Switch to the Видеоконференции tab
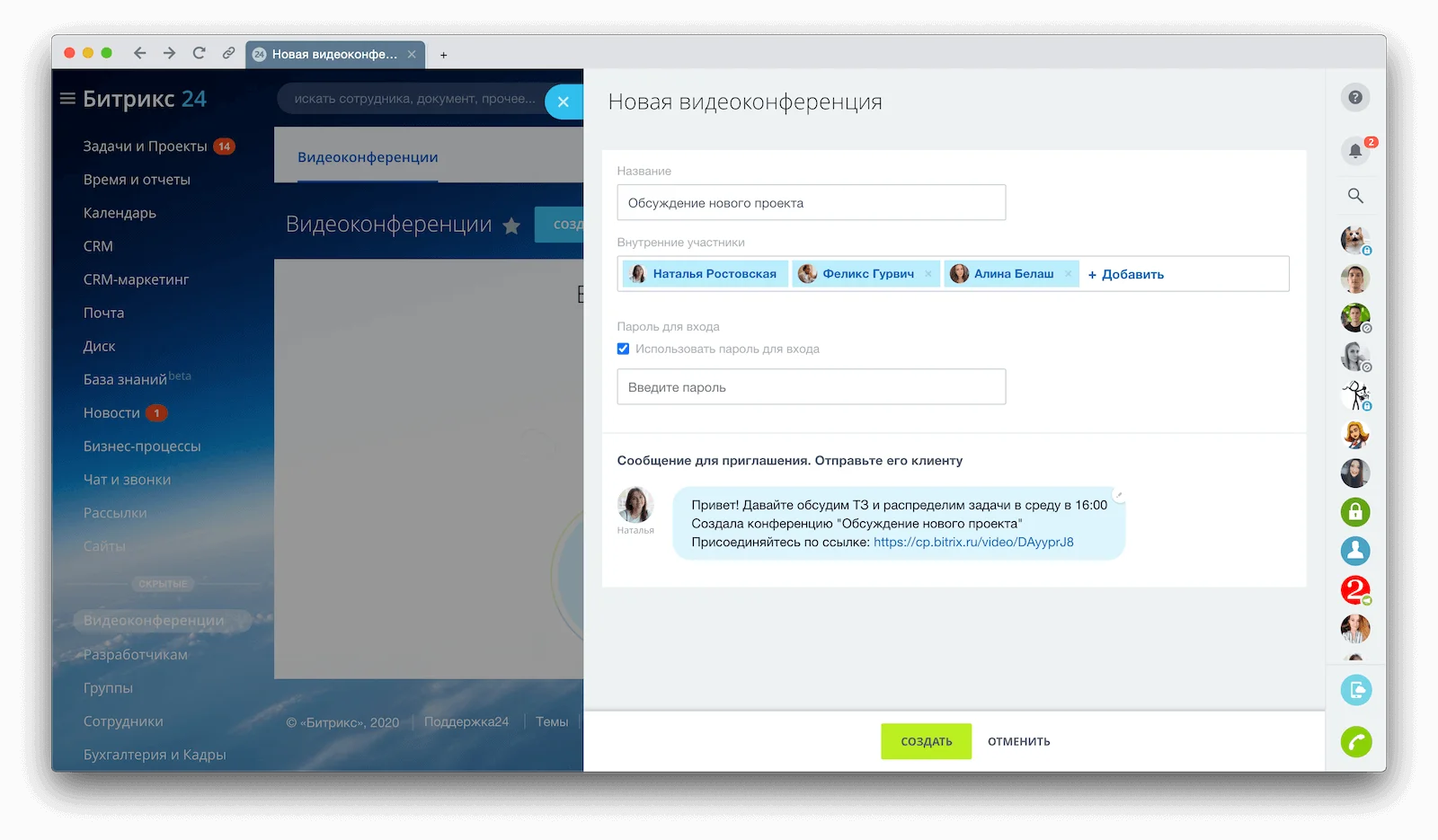This screenshot has height=840, width=1438. click(368, 157)
